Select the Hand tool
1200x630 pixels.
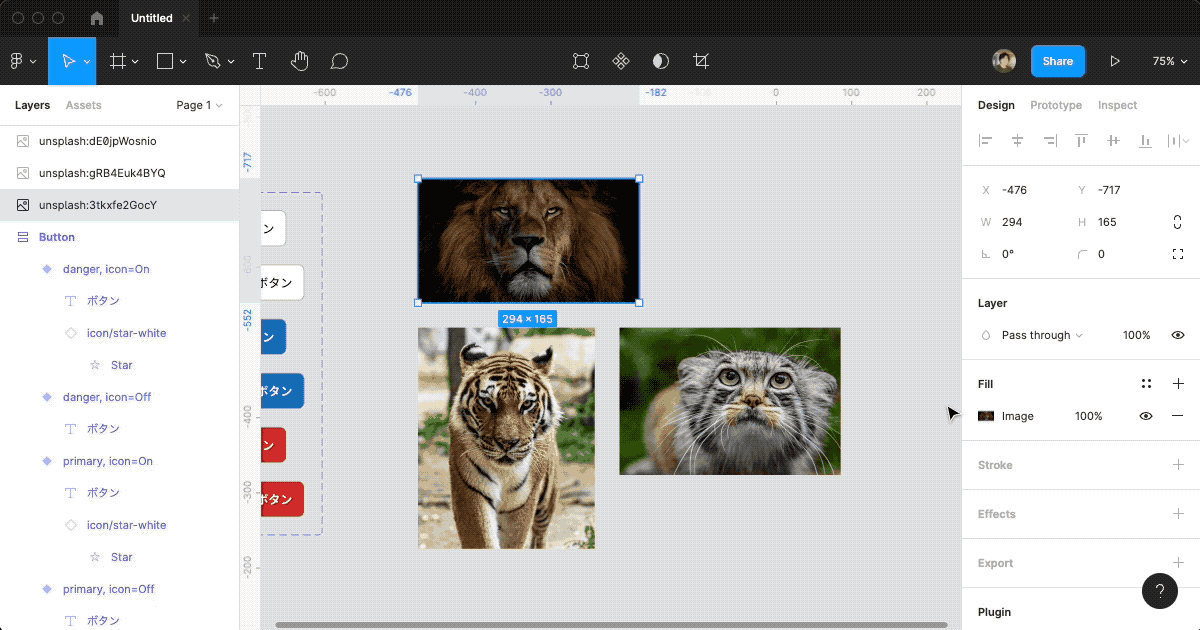pos(299,61)
